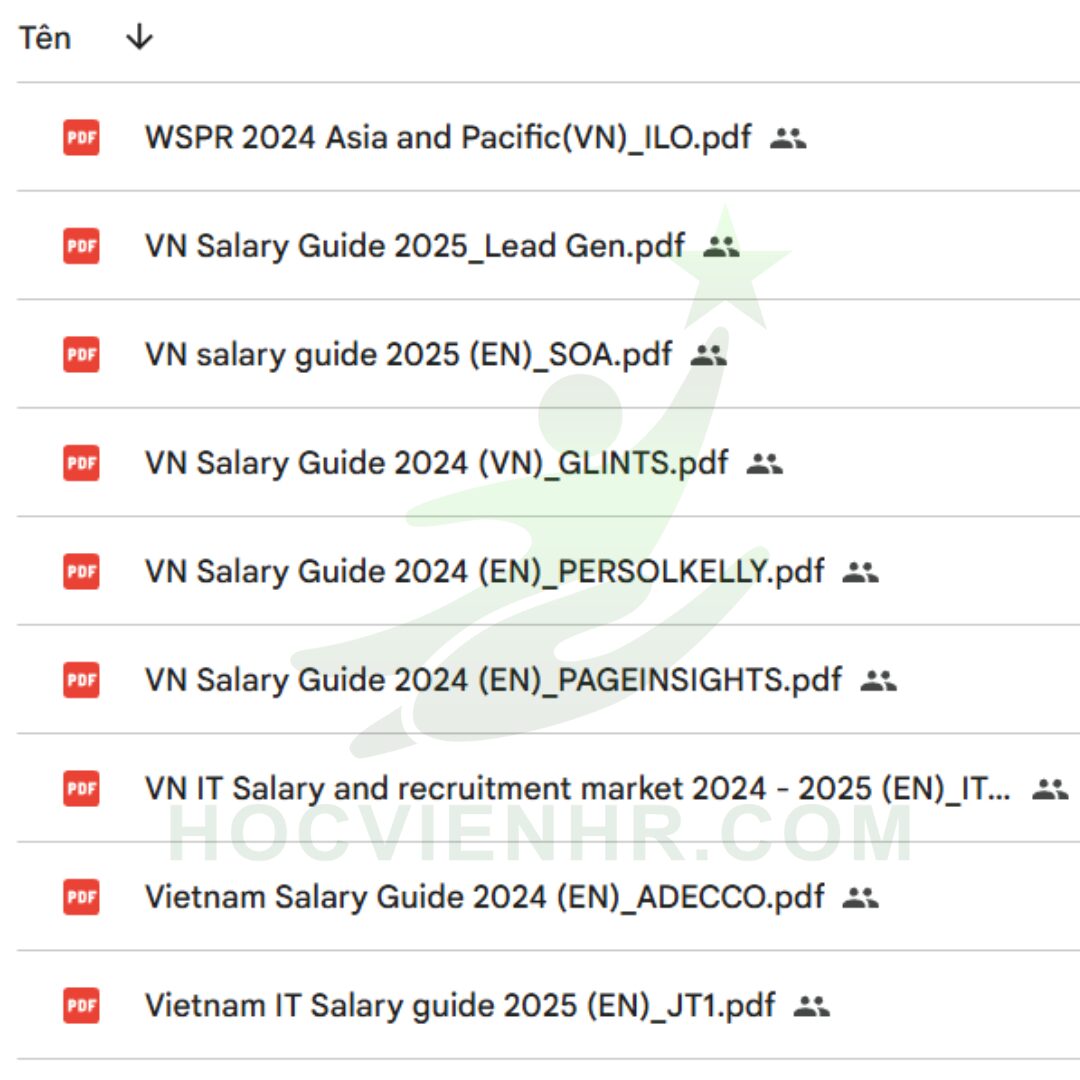Open WSPR 2024 Asia and Pacific(VN)_ILO.pdf
The width and height of the screenshot is (1080, 1080).
coord(448,137)
